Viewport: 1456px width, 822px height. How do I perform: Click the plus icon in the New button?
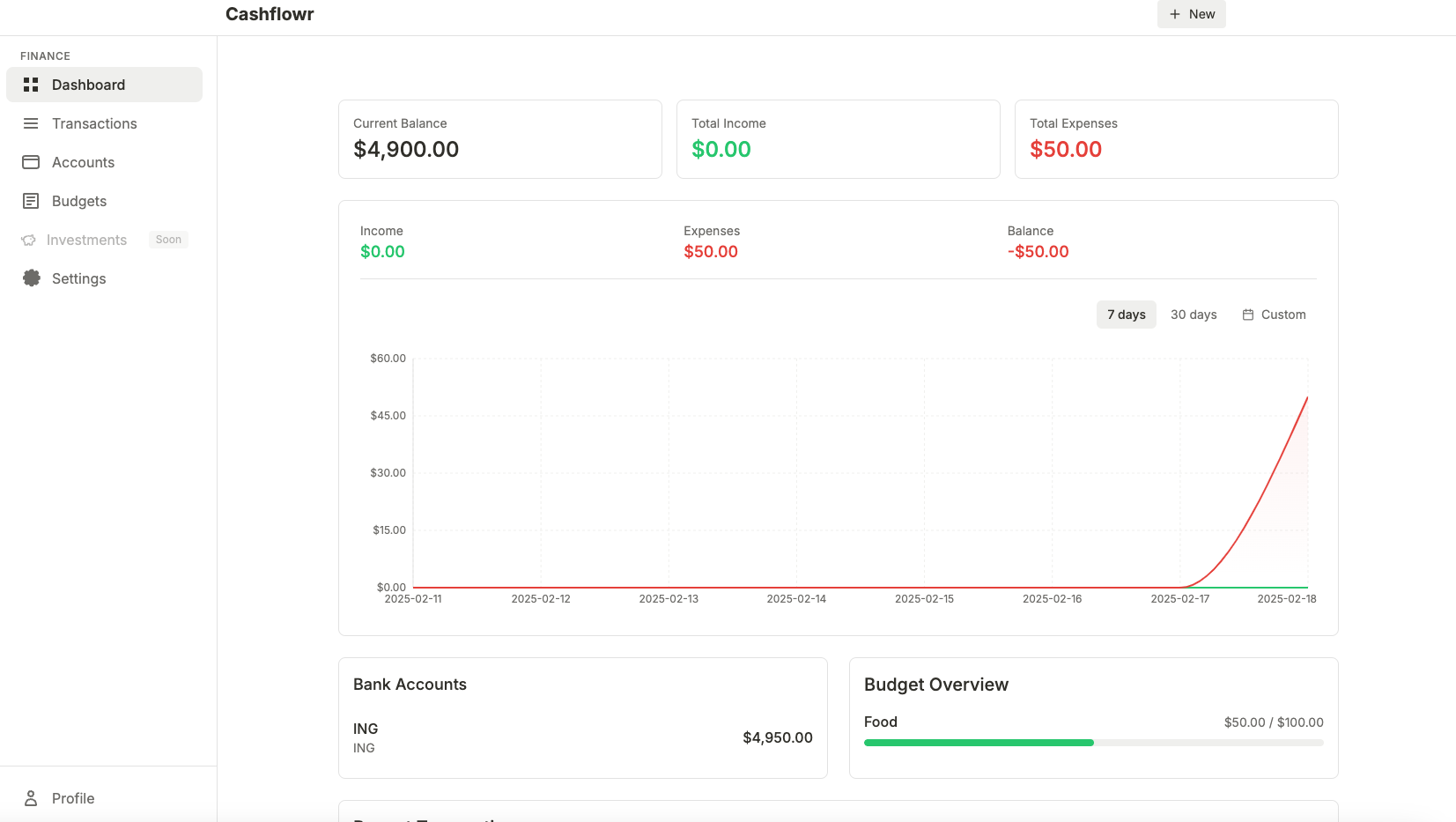(1175, 14)
